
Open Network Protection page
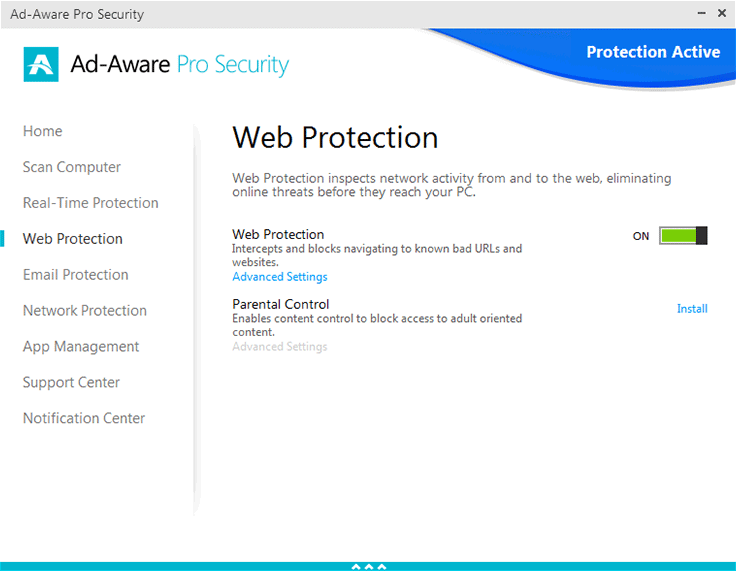(x=85, y=311)
